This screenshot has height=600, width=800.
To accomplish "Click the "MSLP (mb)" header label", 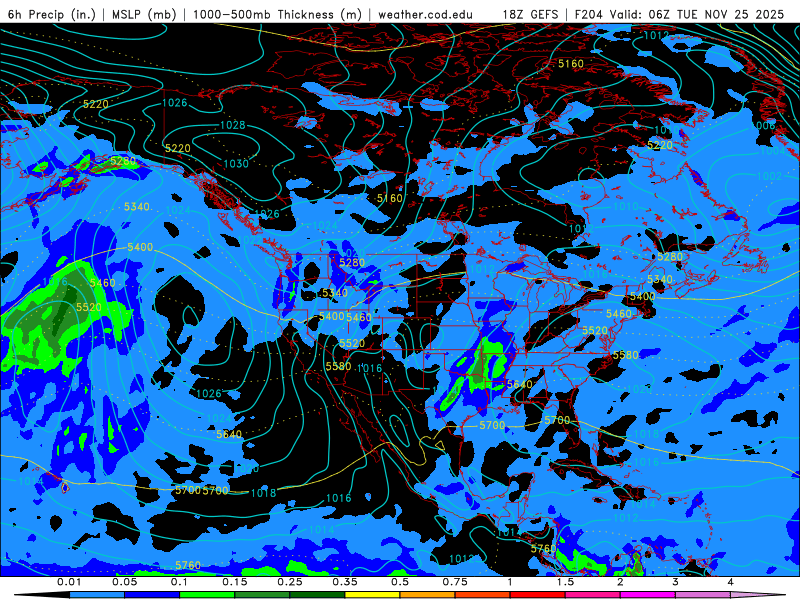I will pos(144,14).
